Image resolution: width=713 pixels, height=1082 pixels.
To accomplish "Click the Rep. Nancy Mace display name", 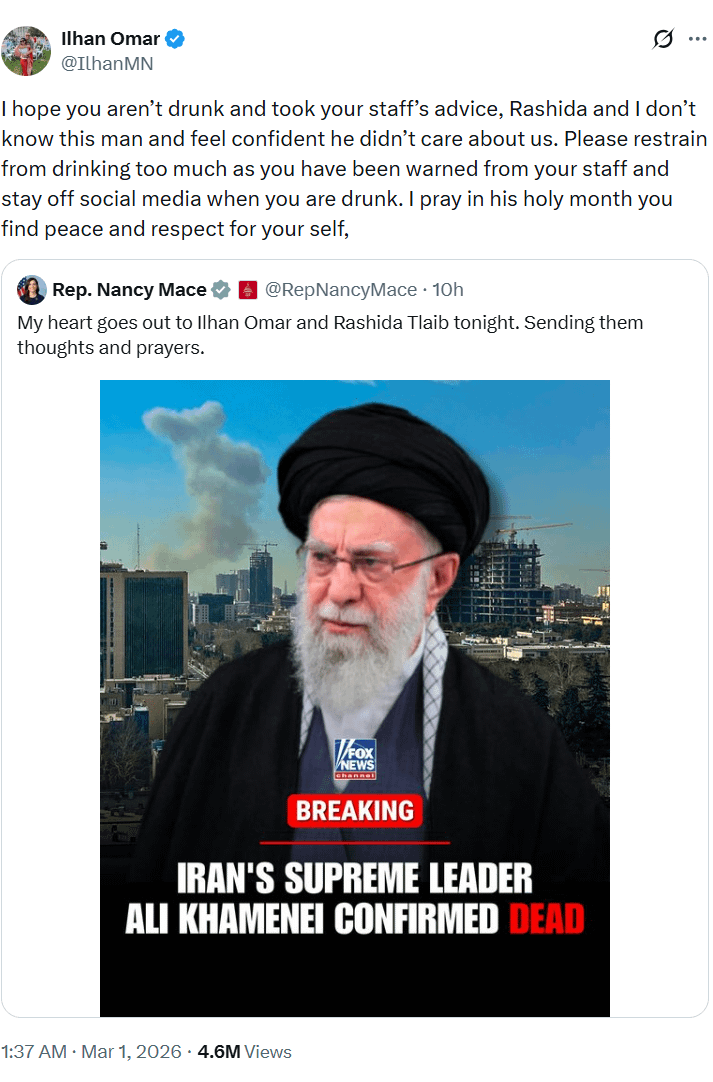I will click(129, 290).
